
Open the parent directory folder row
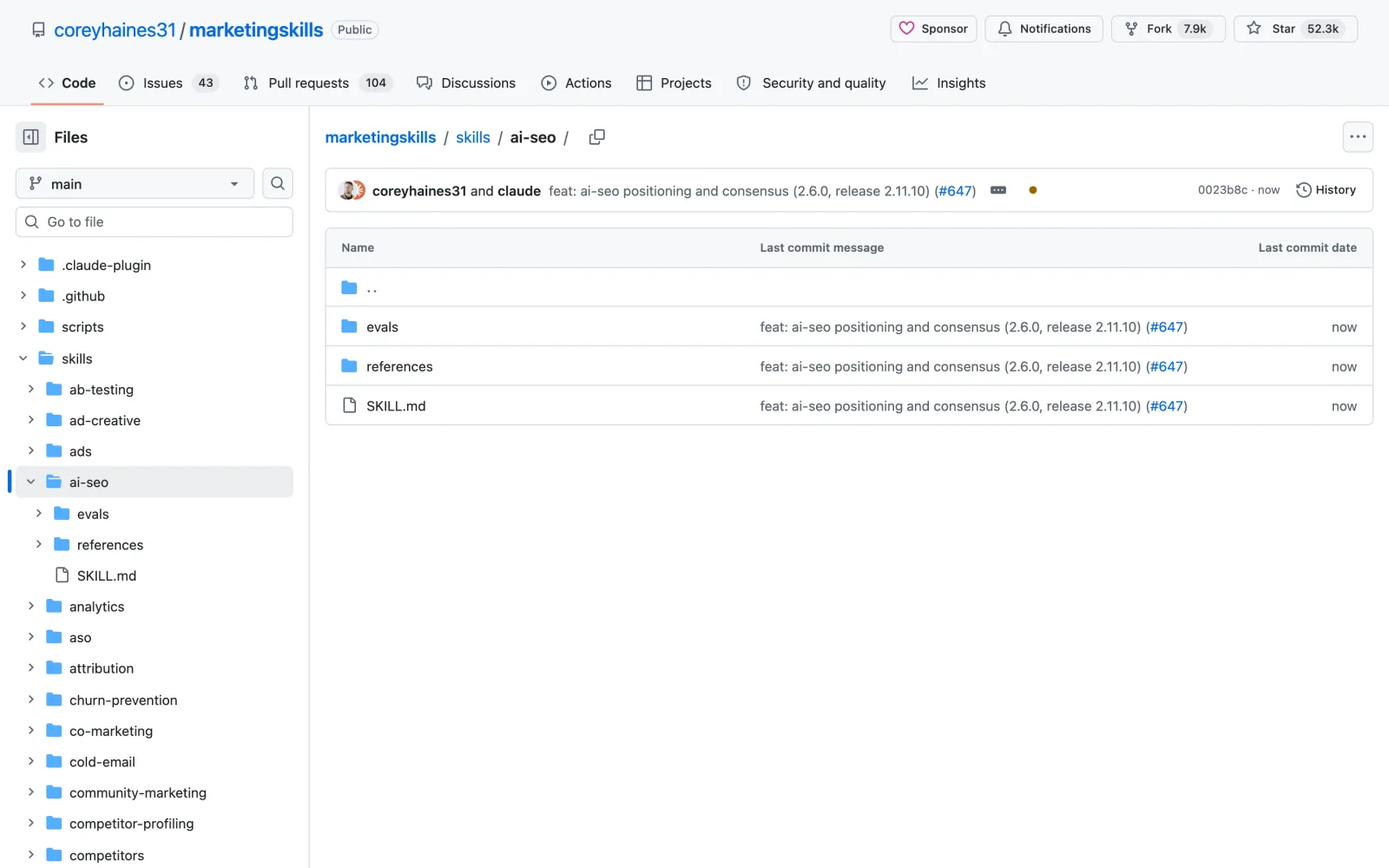tap(849, 287)
